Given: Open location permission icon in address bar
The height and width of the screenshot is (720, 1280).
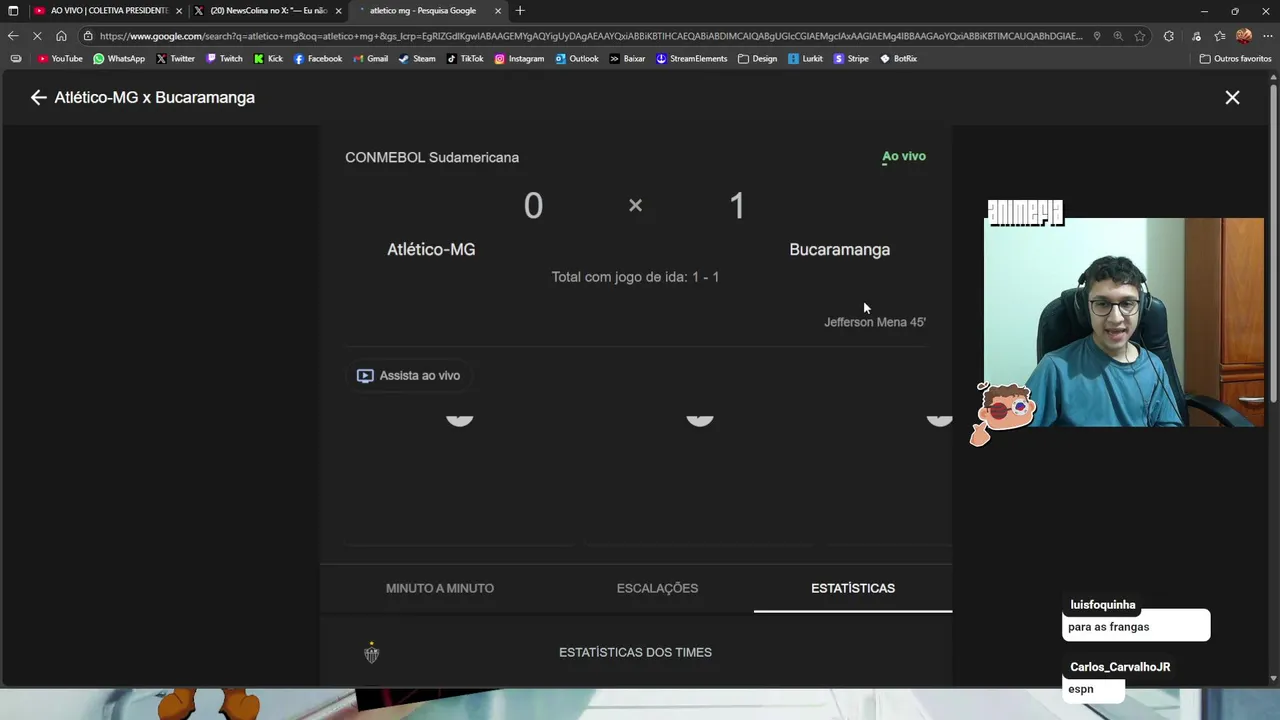Looking at the screenshot, I should click(1097, 36).
